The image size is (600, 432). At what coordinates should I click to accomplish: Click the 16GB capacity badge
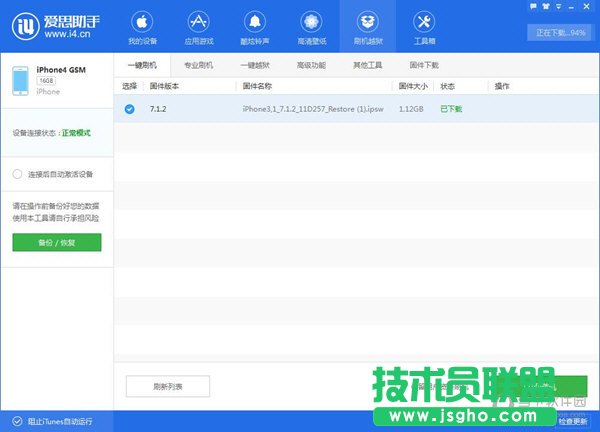pos(46,81)
